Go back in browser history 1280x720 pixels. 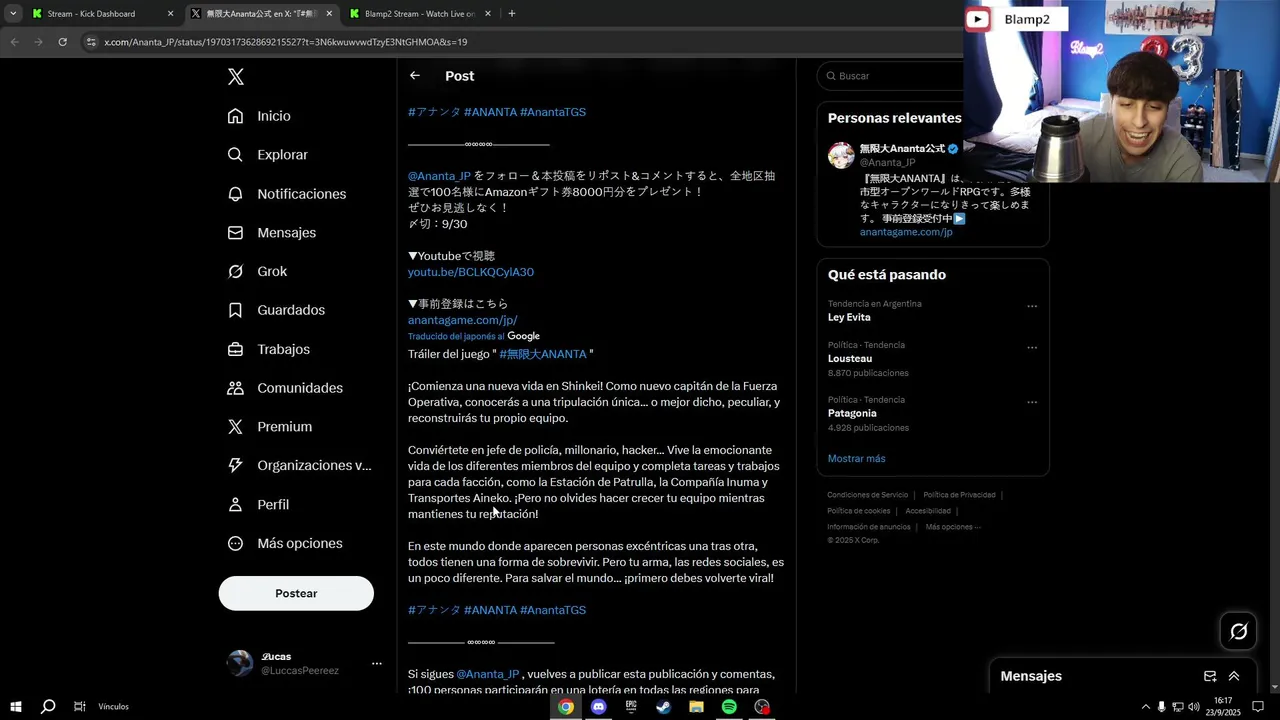pyautogui.click(x=14, y=42)
